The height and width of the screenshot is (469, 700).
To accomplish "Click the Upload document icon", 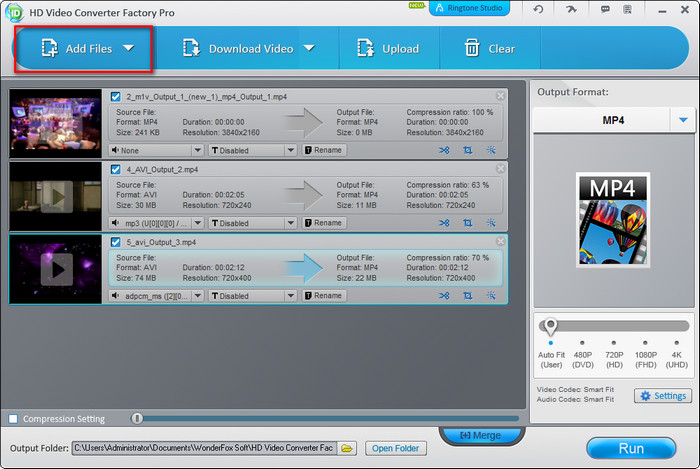I will [x=366, y=48].
